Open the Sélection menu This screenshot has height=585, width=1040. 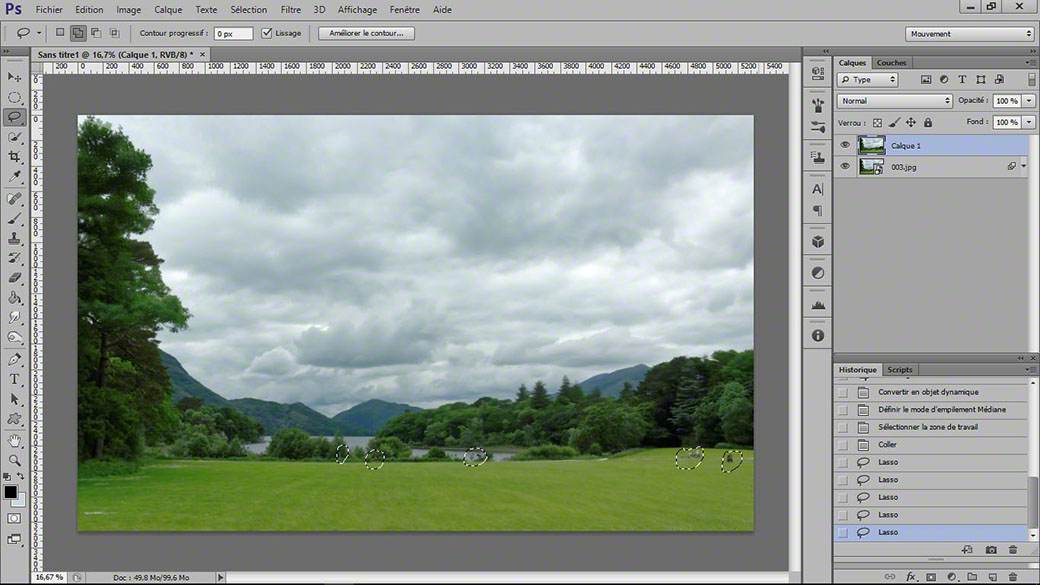tap(249, 9)
